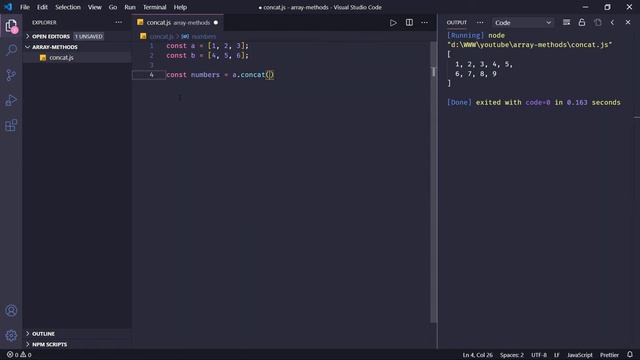Screen dimensions: 640x360
Task: Click the '1 UNSAVED' badge
Action: tap(89, 36)
